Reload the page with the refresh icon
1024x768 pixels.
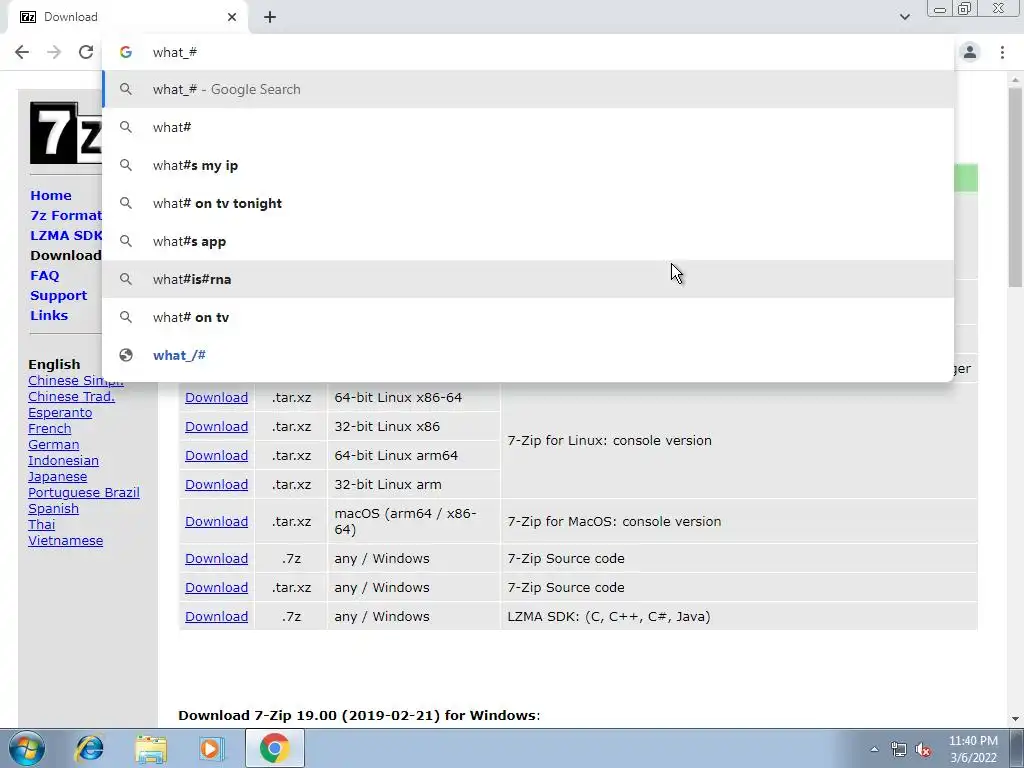[x=86, y=52]
